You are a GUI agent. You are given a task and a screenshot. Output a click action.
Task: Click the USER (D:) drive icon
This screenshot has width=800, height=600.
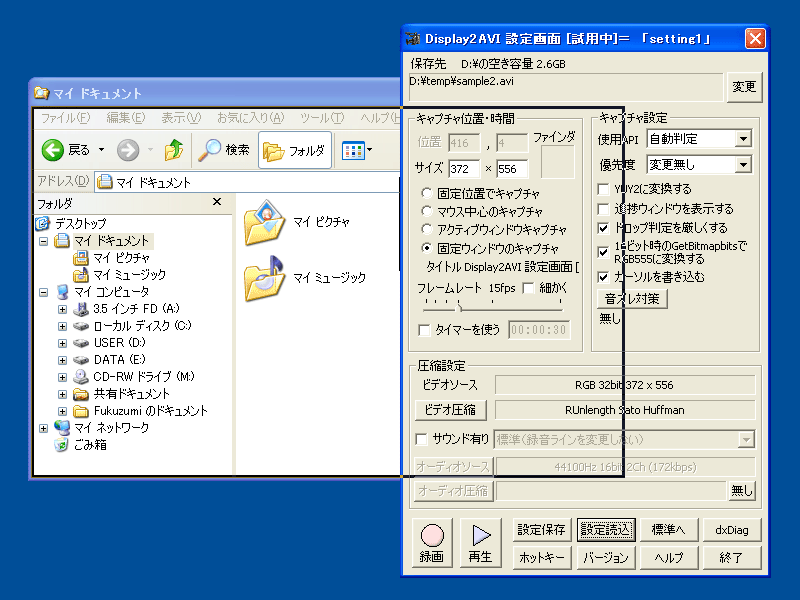(81, 343)
